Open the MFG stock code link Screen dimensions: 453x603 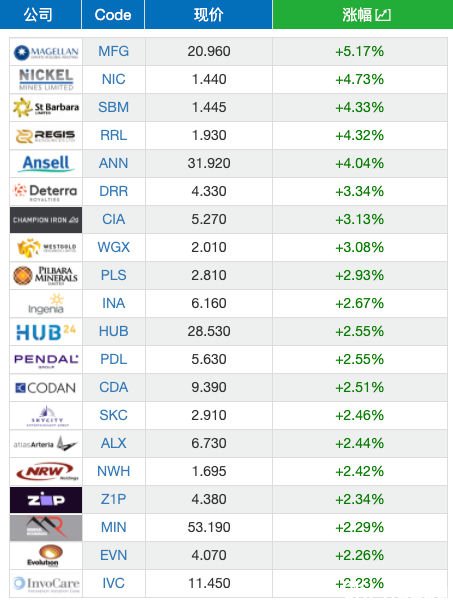click(x=113, y=51)
